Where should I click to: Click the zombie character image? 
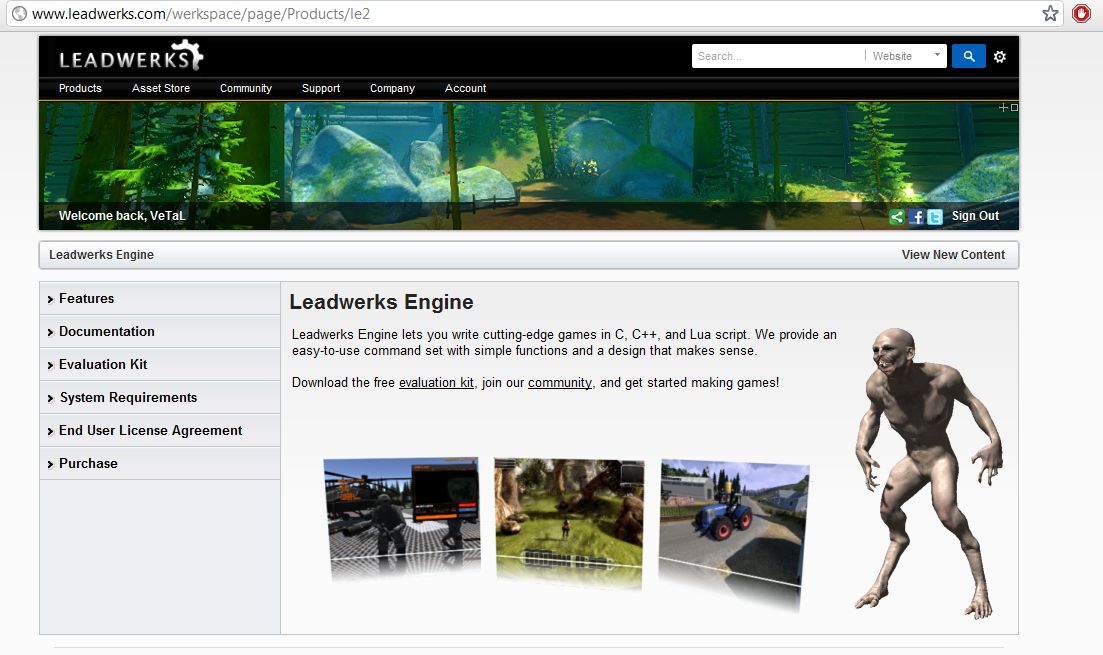(927, 473)
